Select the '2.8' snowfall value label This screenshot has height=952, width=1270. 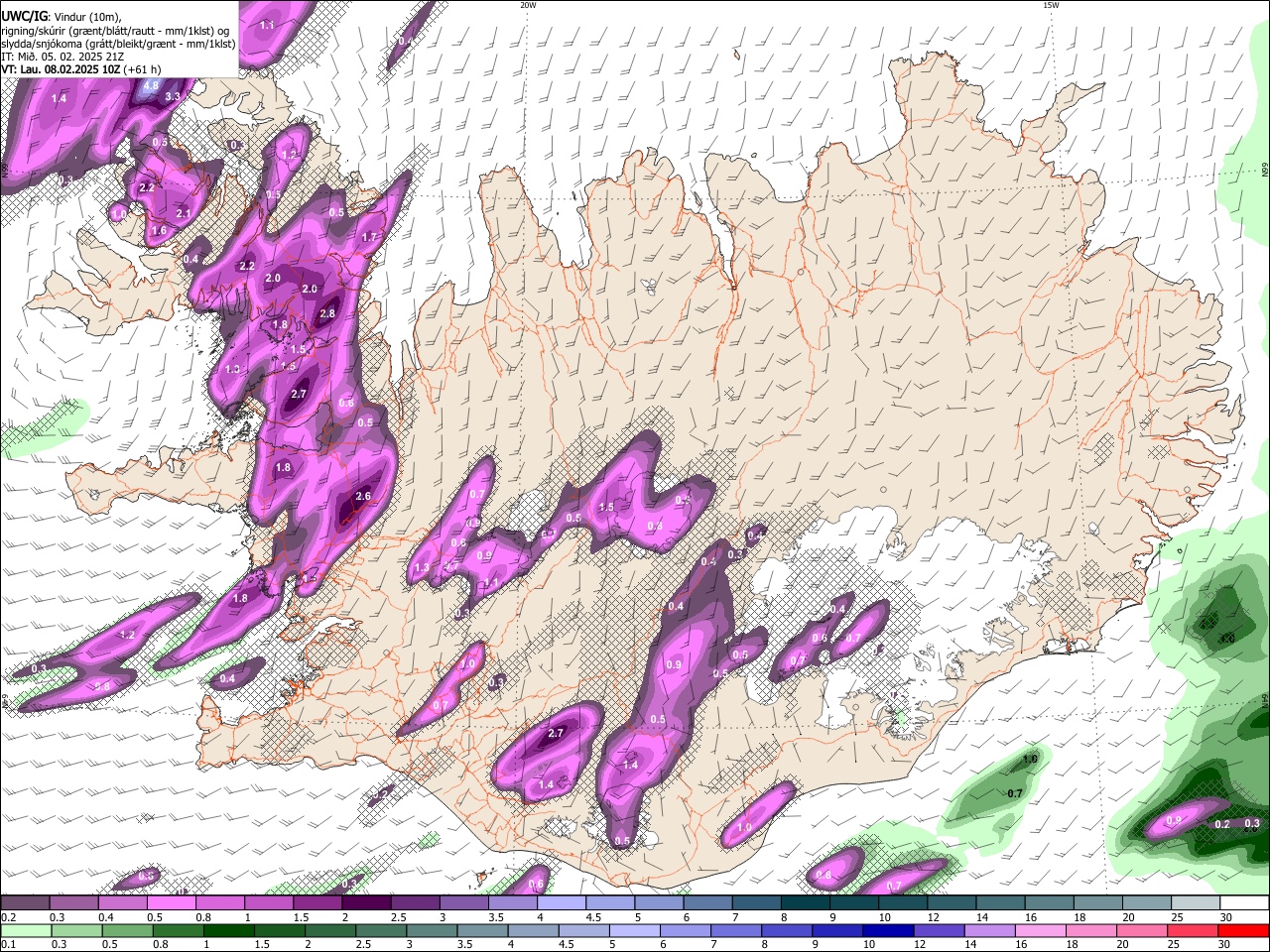[328, 313]
